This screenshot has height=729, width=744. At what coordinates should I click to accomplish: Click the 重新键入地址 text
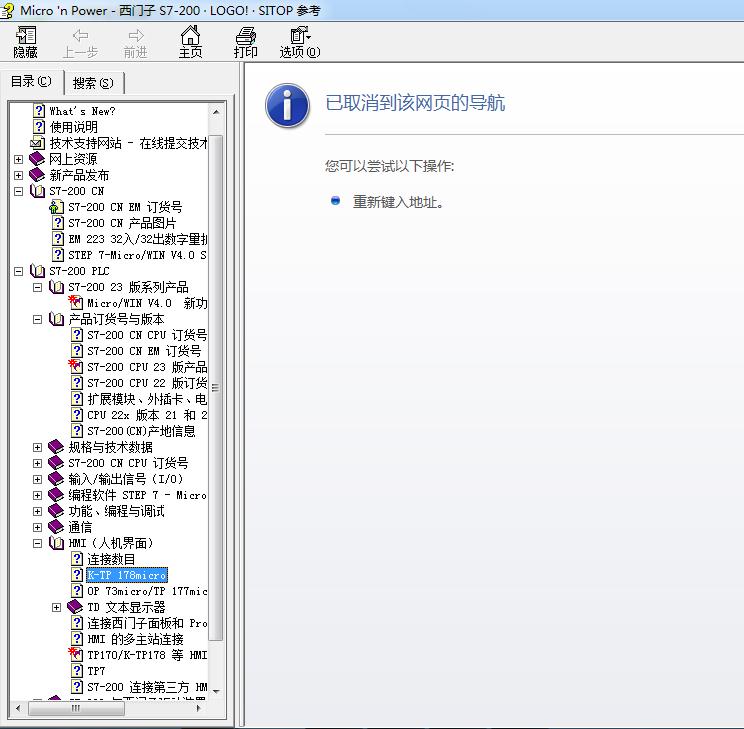pos(398,202)
